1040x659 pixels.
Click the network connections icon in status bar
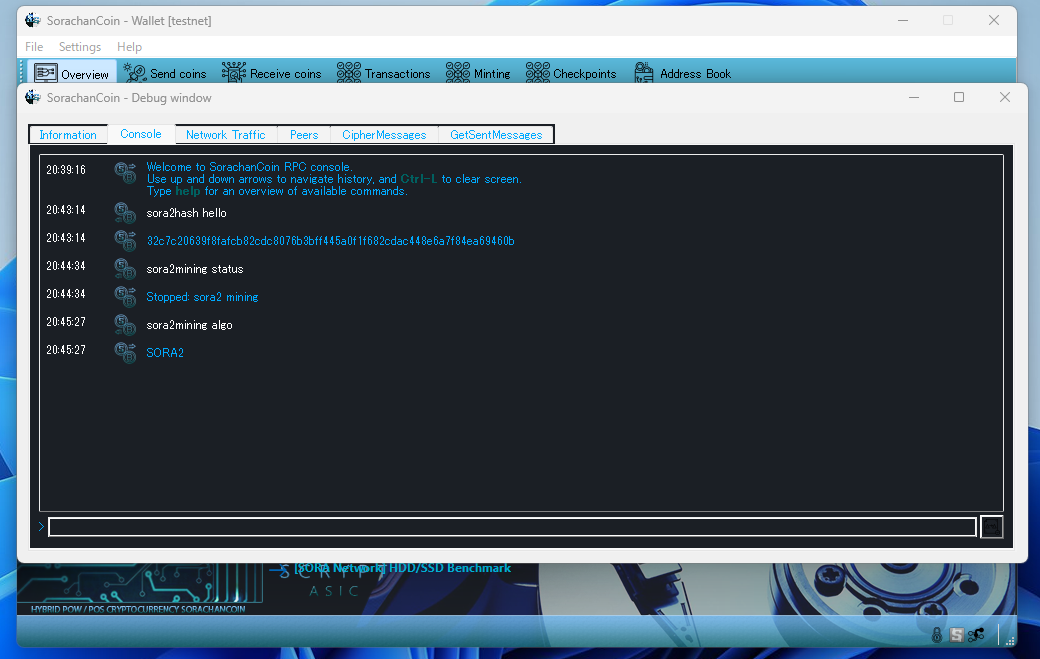coord(976,634)
